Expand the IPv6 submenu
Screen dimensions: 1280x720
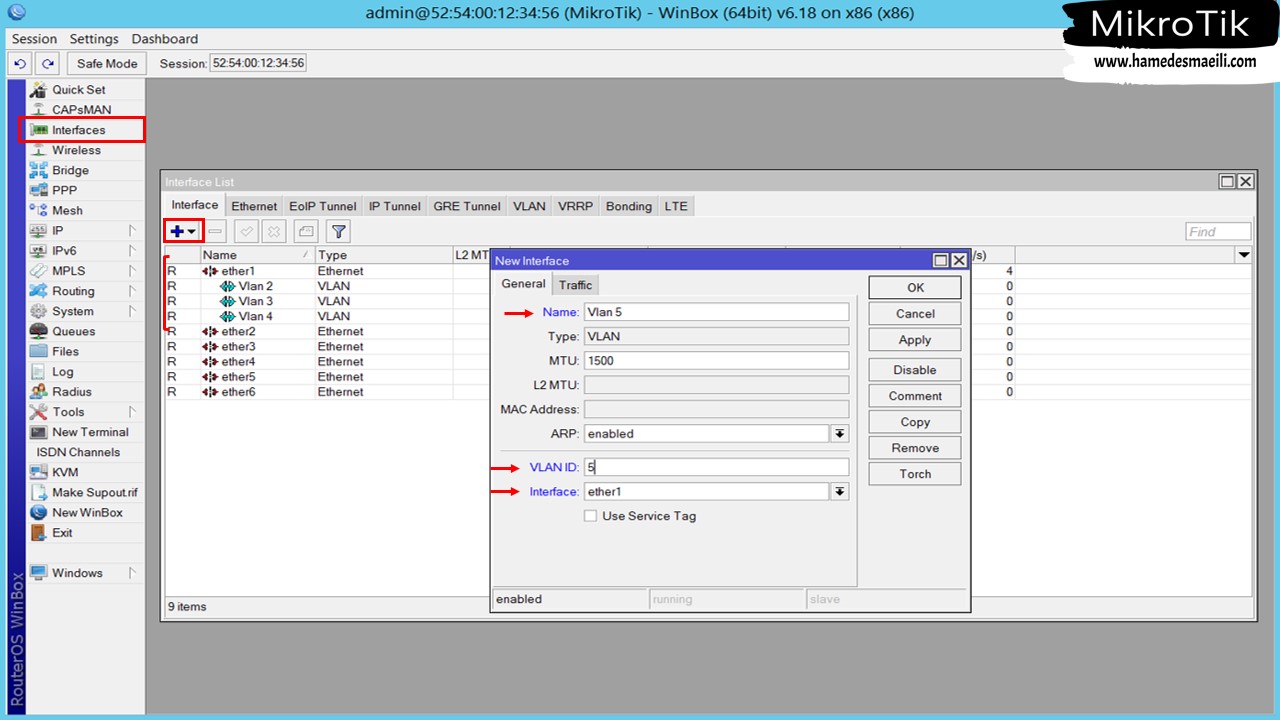click(x=132, y=251)
